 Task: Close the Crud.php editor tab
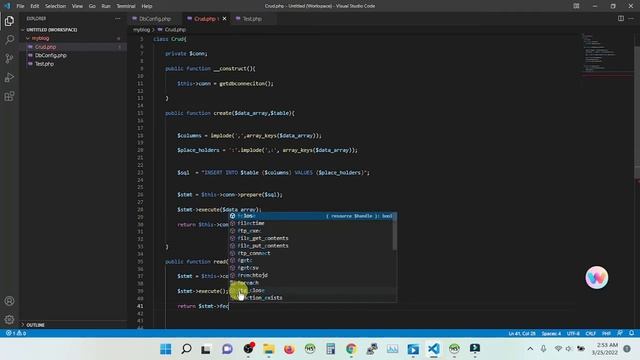click(x=224, y=19)
